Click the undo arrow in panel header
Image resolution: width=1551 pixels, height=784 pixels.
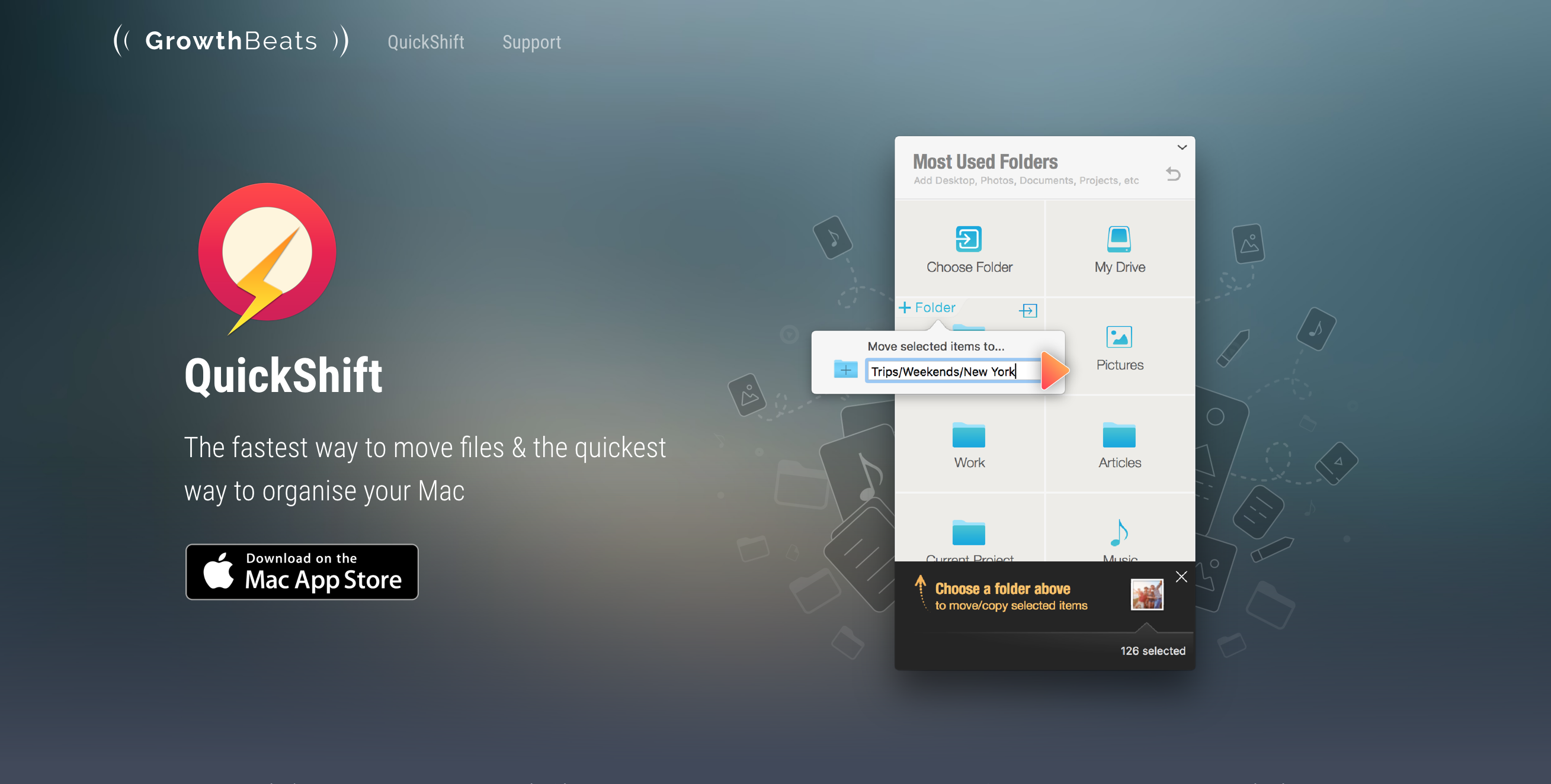(1173, 174)
